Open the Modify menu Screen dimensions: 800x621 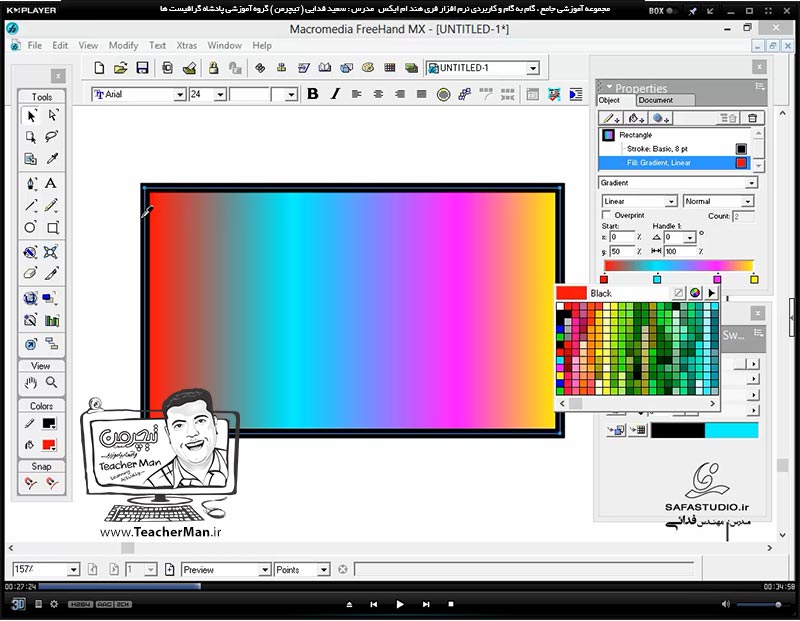123,45
